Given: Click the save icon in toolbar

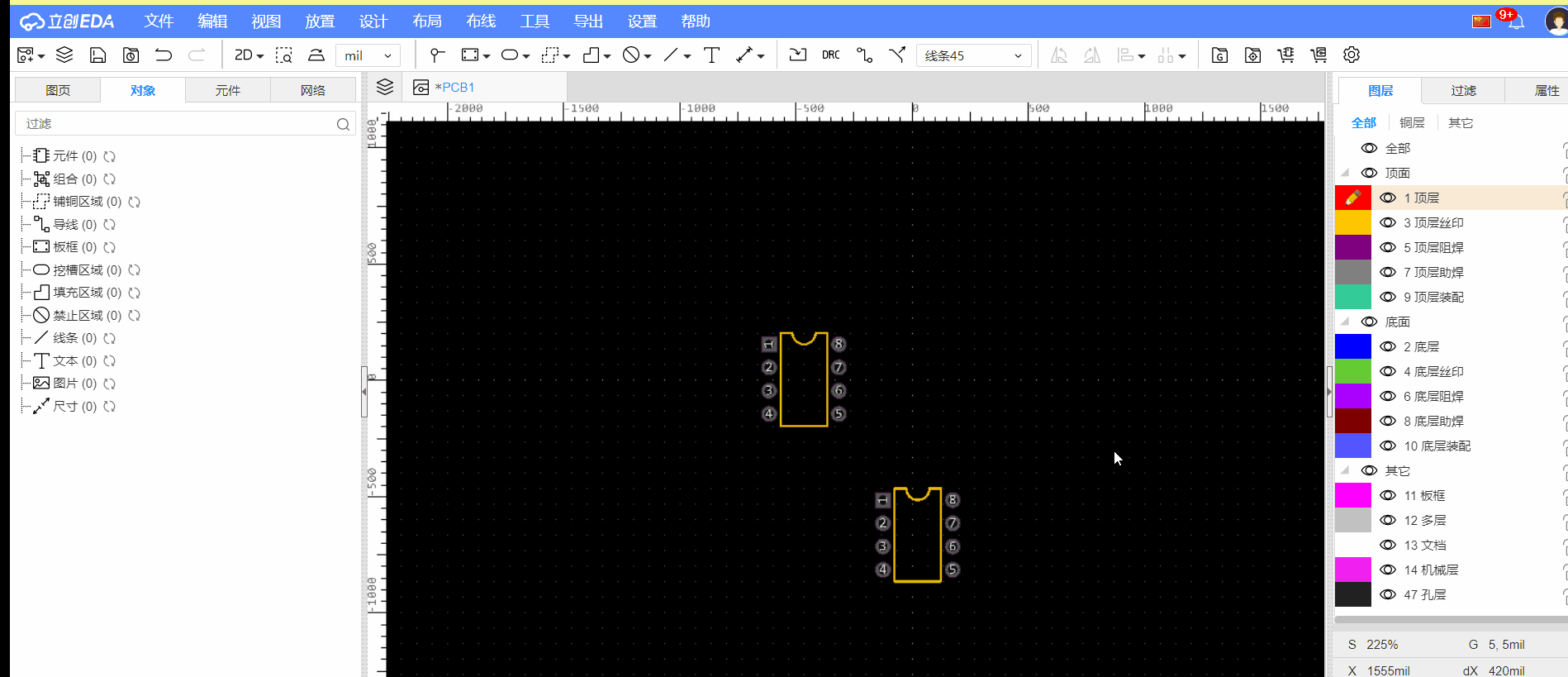Looking at the screenshot, I should pos(97,55).
